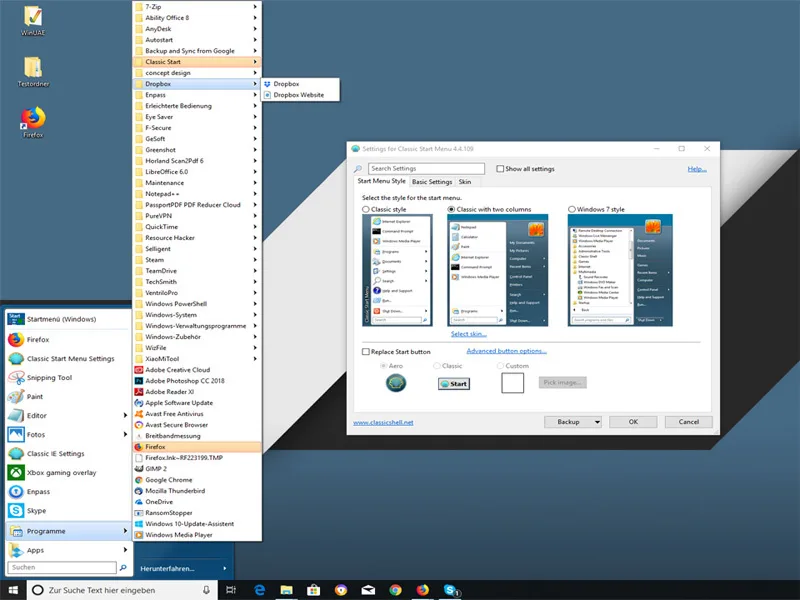Screen dimensions: 800x600
Task: Switch to Start Menu Style tab
Action: click(x=381, y=181)
